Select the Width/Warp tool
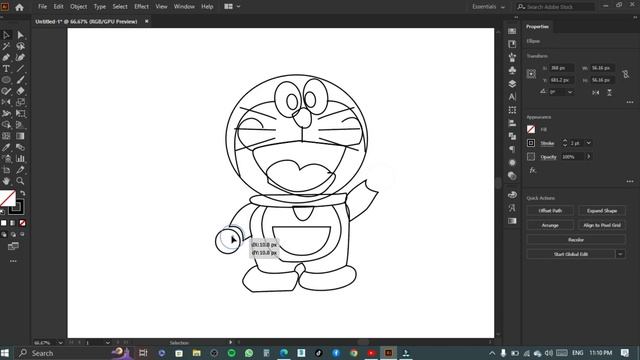This screenshot has height=360, width=640. point(6,113)
